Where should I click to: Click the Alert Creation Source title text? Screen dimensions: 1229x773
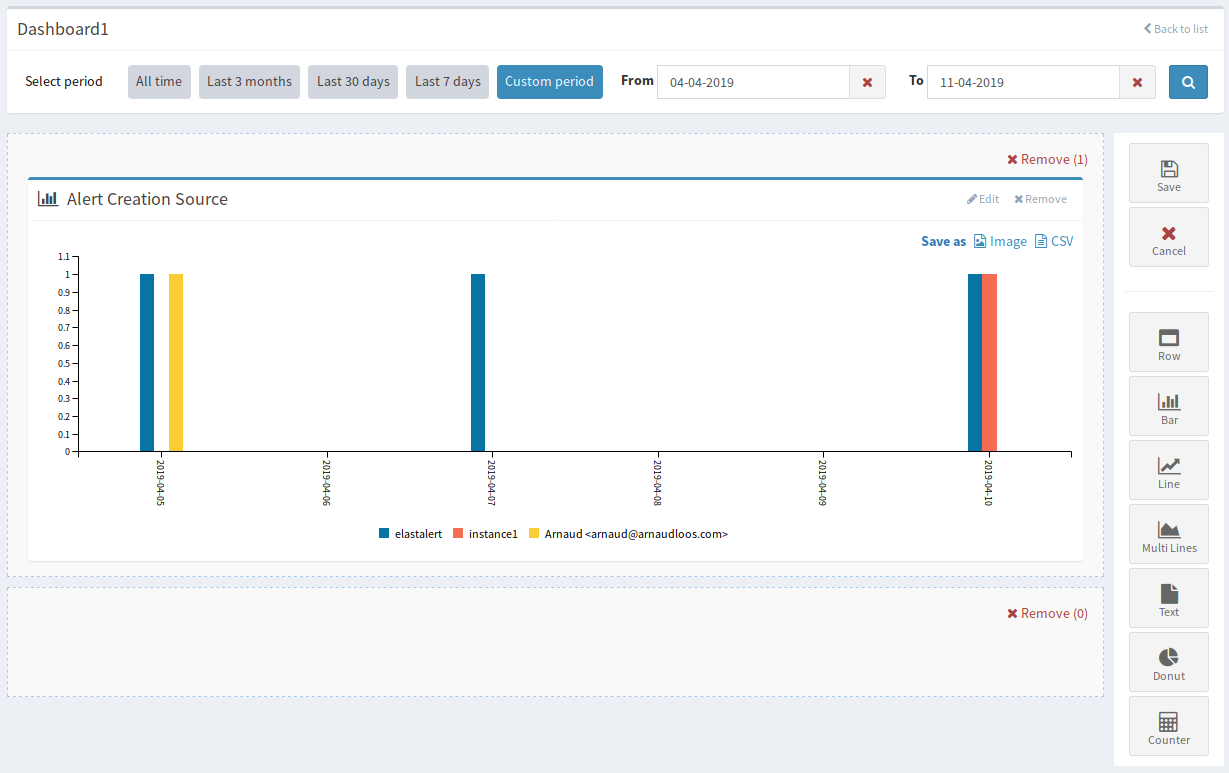(x=147, y=199)
